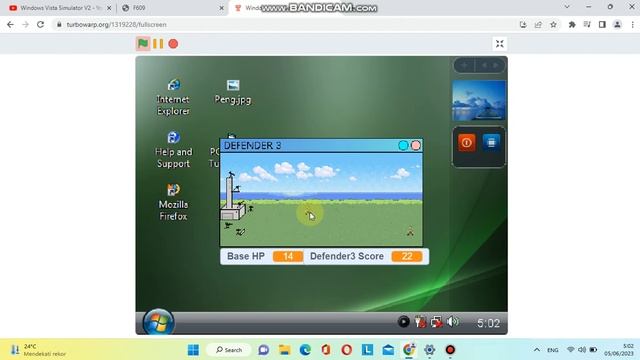Open the Chat app on the Windows taskbar
The image size is (640, 360).
pos(264,350)
